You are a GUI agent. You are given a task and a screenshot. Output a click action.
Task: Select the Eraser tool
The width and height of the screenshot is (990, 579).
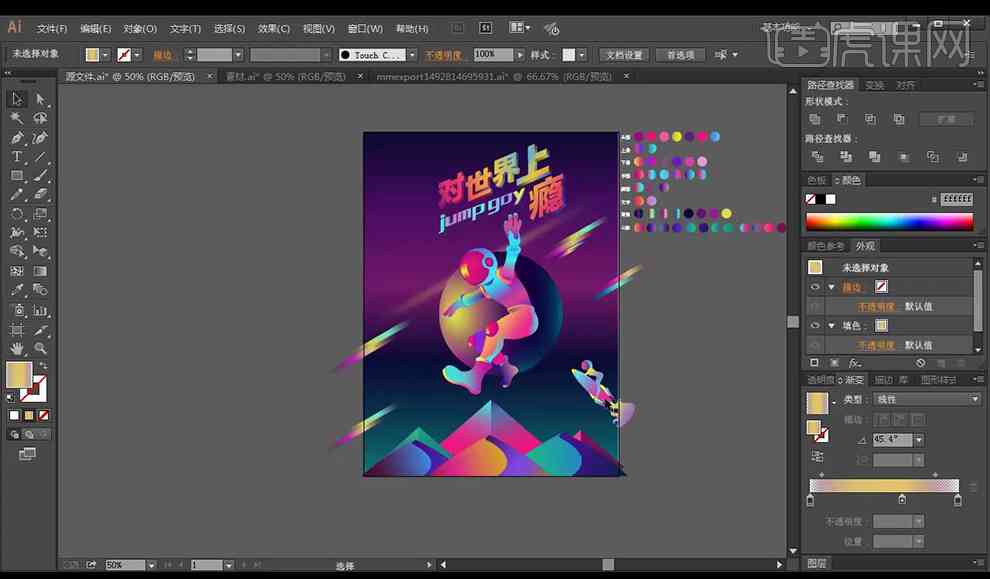click(x=40, y=194)
